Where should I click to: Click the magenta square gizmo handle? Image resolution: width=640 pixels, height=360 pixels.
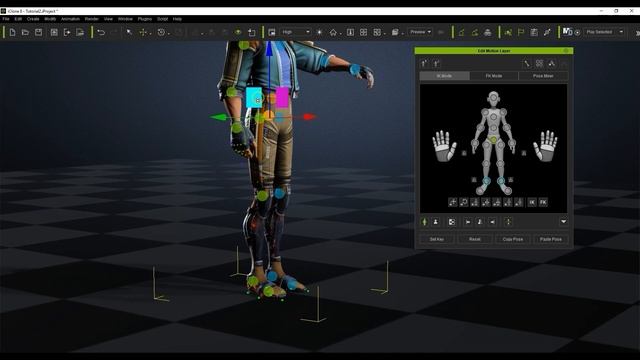point(282,98)
